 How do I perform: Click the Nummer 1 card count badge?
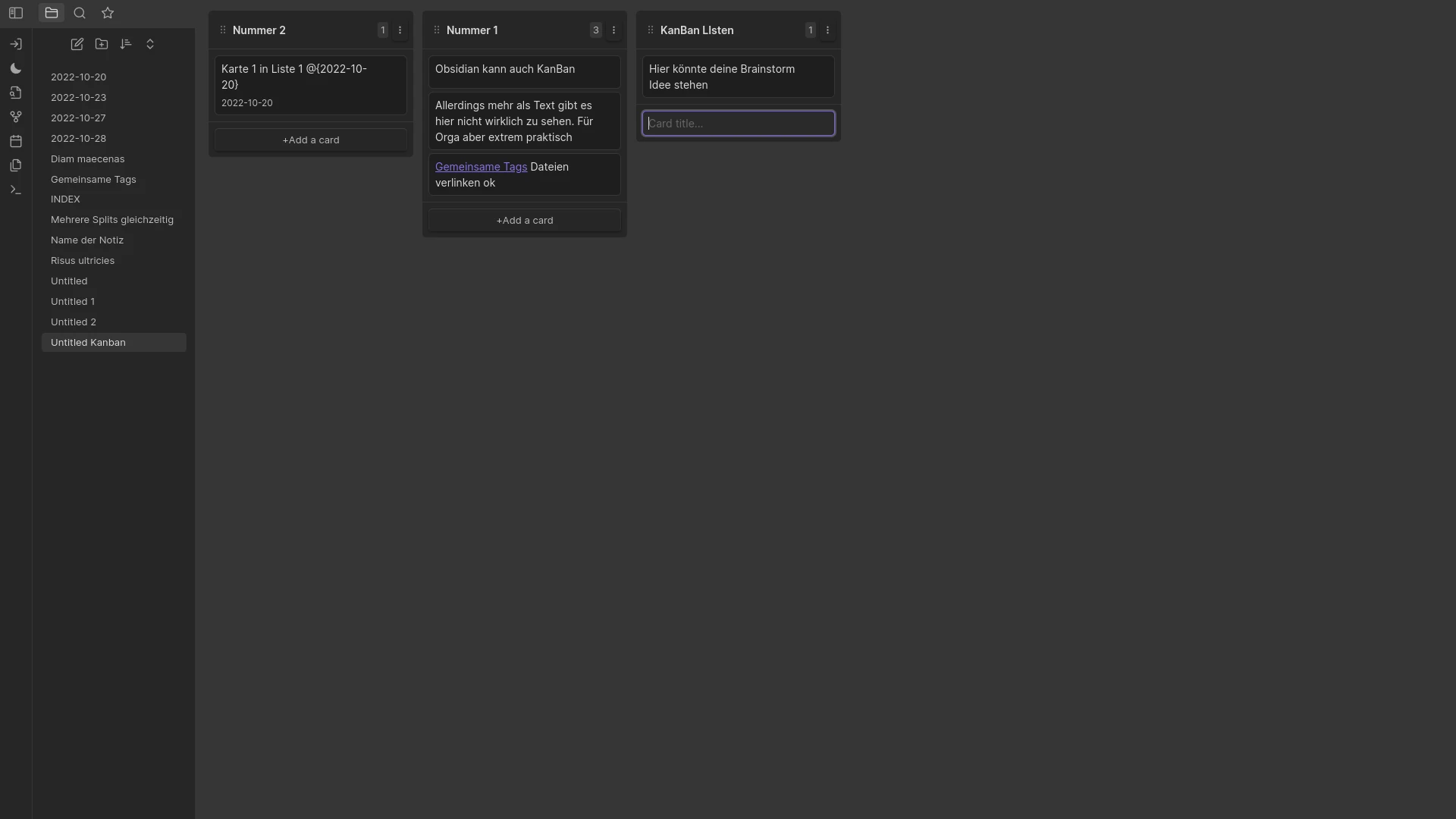pyautogui.click(x=596, y=30)
